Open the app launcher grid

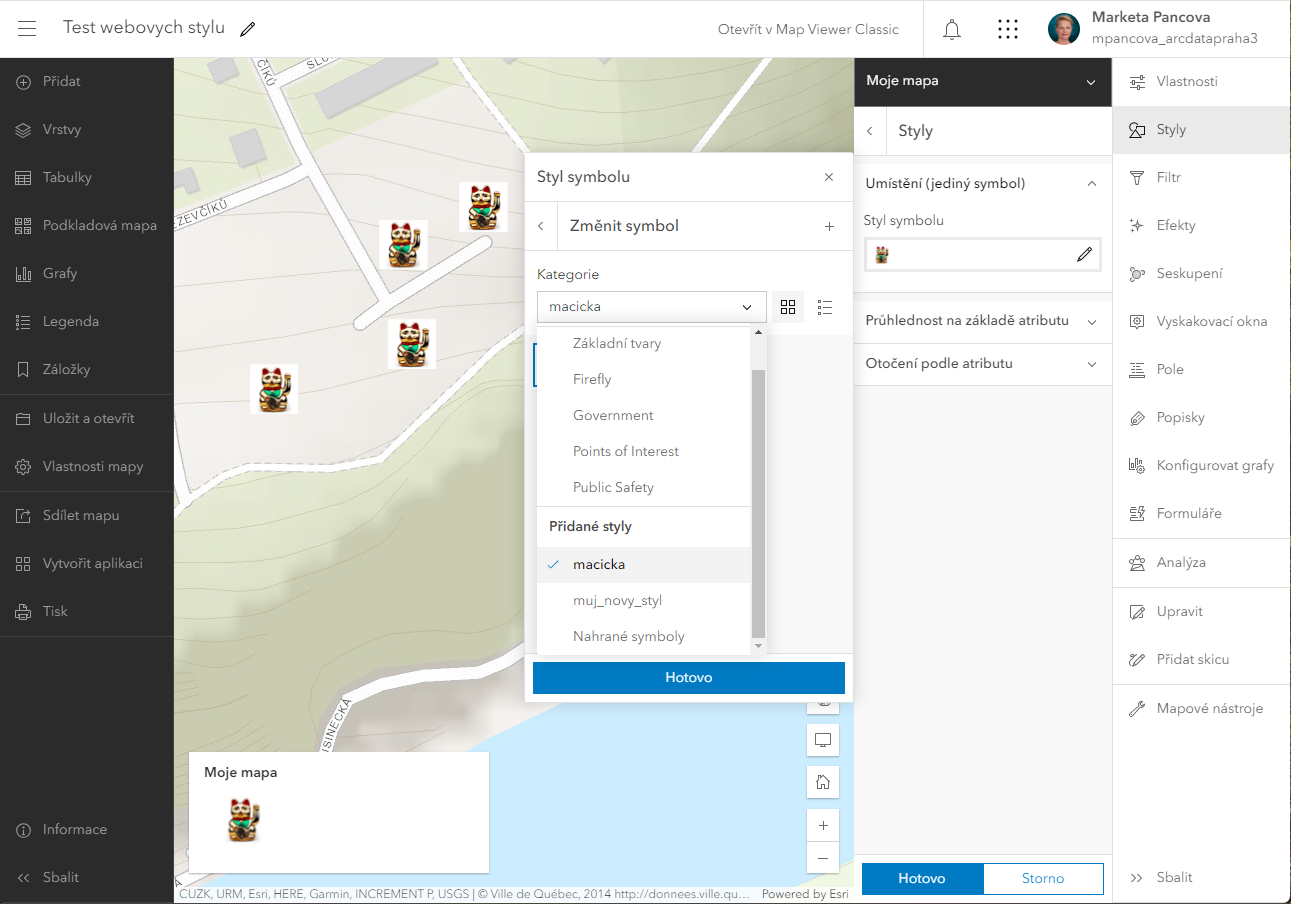(1008, 29)
